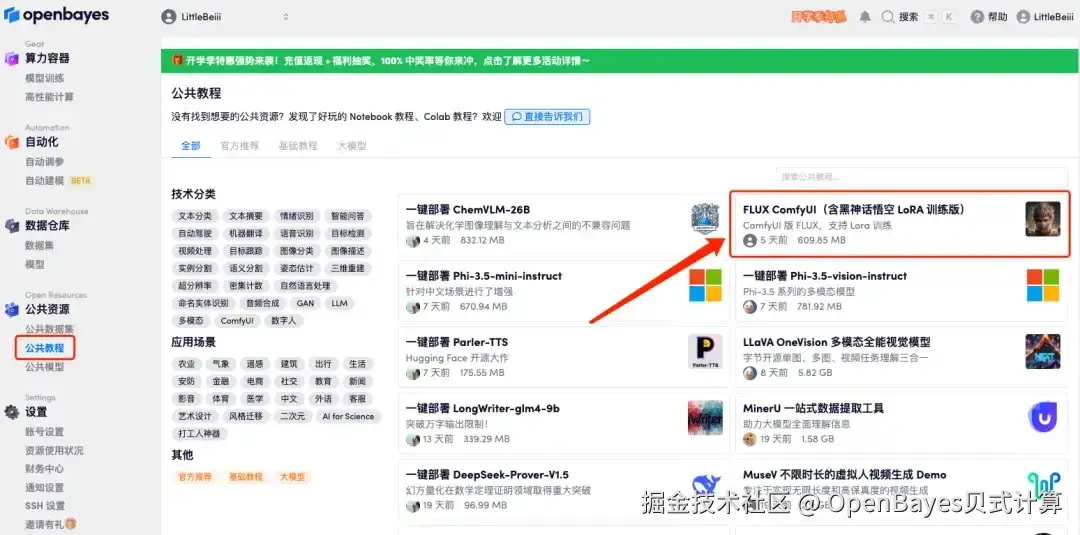Select the AI for Science tag
1080x535 pixels.
pos(348,417)
